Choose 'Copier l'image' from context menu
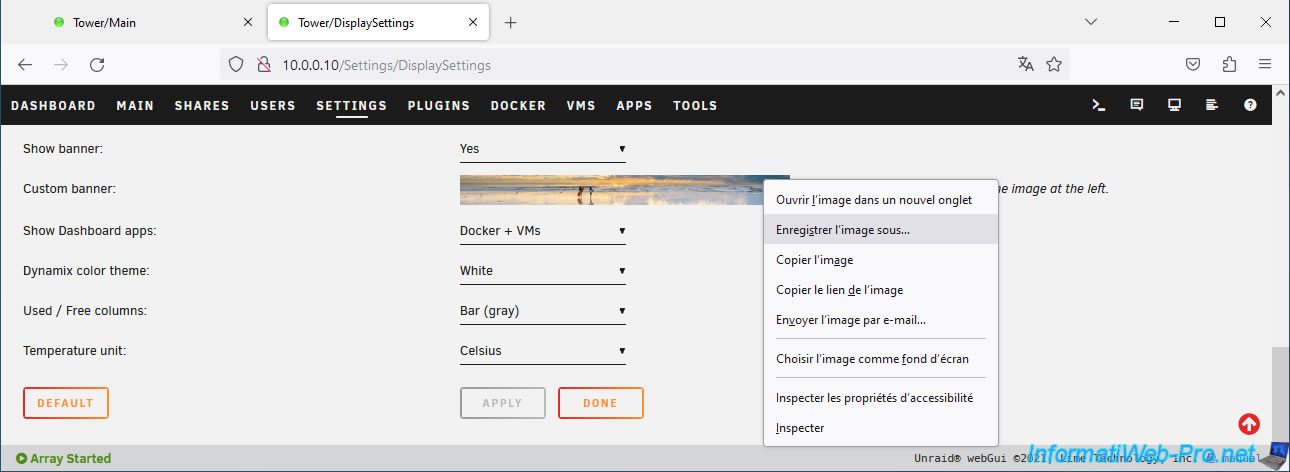Image resolution: width=1290 pixels, height=472 pixels. (814, 260)
